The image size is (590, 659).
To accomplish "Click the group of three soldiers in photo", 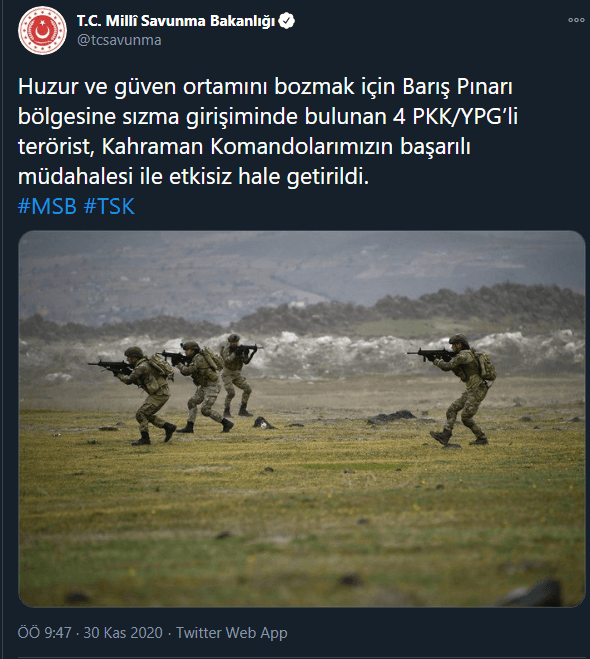I will click(x=176, y=389).
